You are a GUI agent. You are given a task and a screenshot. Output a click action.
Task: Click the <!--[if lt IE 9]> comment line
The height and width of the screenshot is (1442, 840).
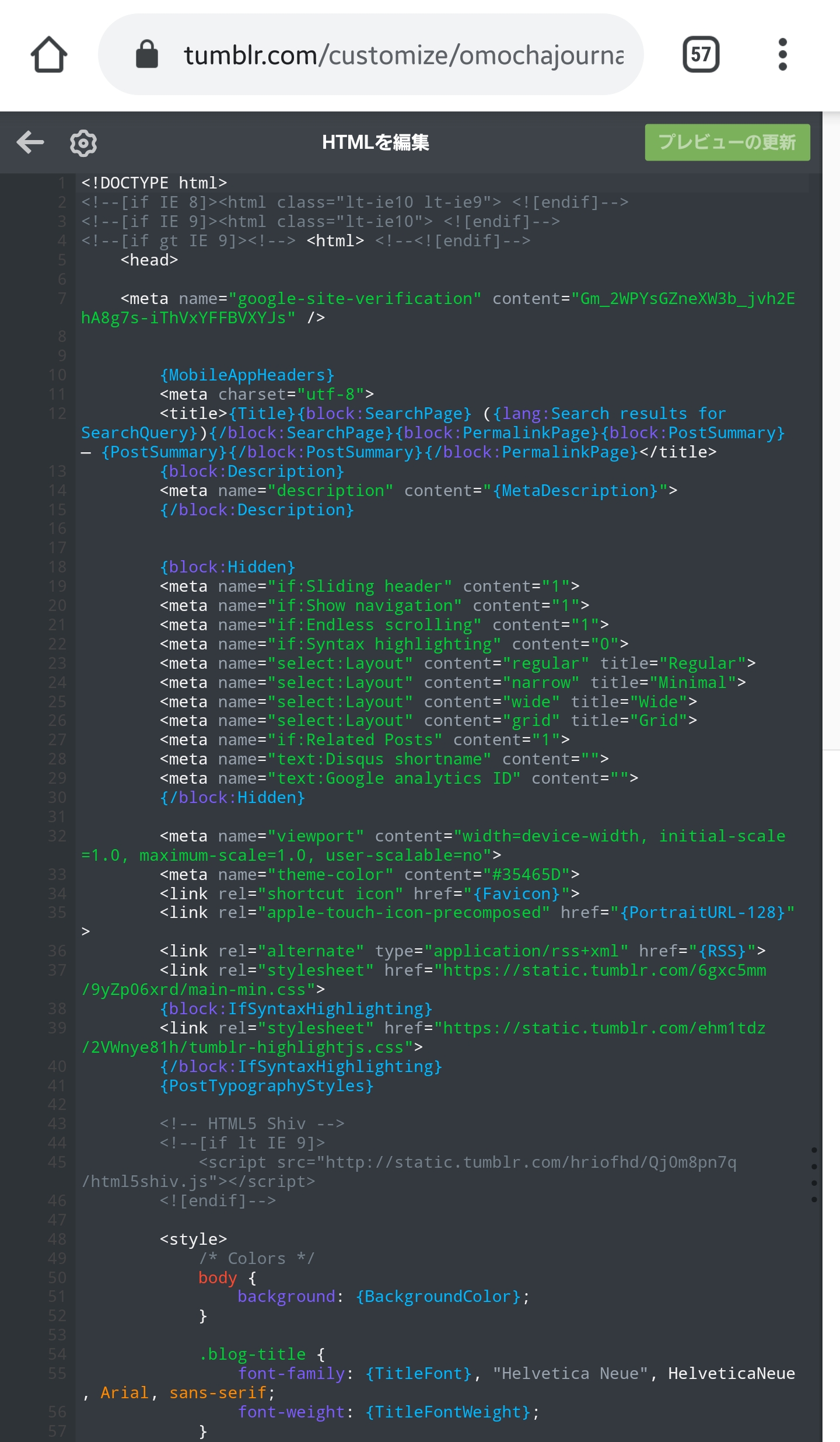pyautogui.click(x=242, y=1143)
